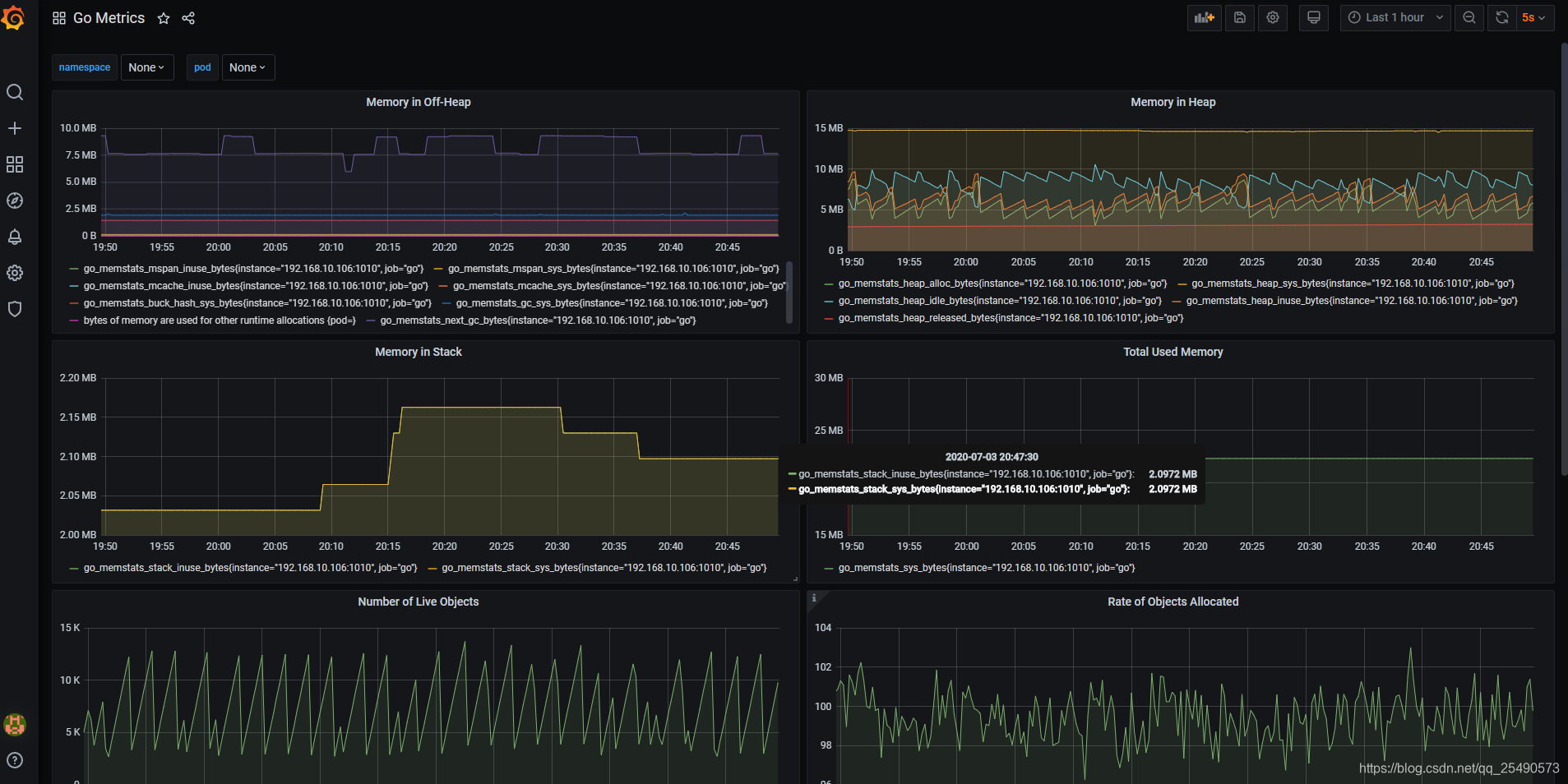Open Explore compass in sidebar

click(x=15, y=201)
